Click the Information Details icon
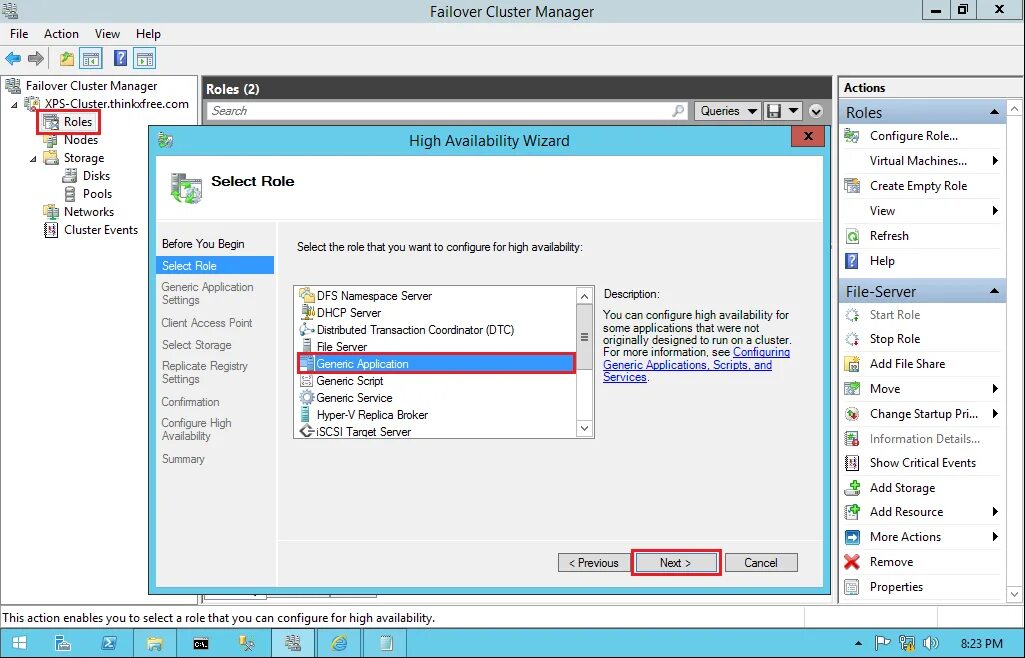This screenshot has width=1025, height=658. coord(852,439)
